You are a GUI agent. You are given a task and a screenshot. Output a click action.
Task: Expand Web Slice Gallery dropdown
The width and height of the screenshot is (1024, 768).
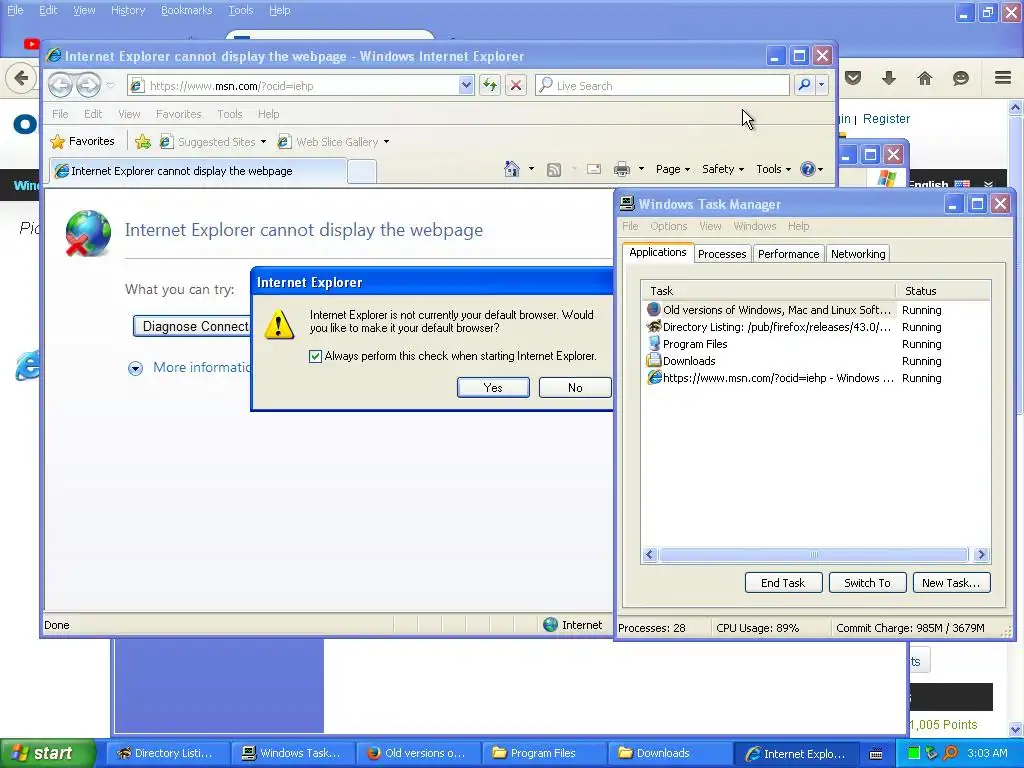coord(386,142)
